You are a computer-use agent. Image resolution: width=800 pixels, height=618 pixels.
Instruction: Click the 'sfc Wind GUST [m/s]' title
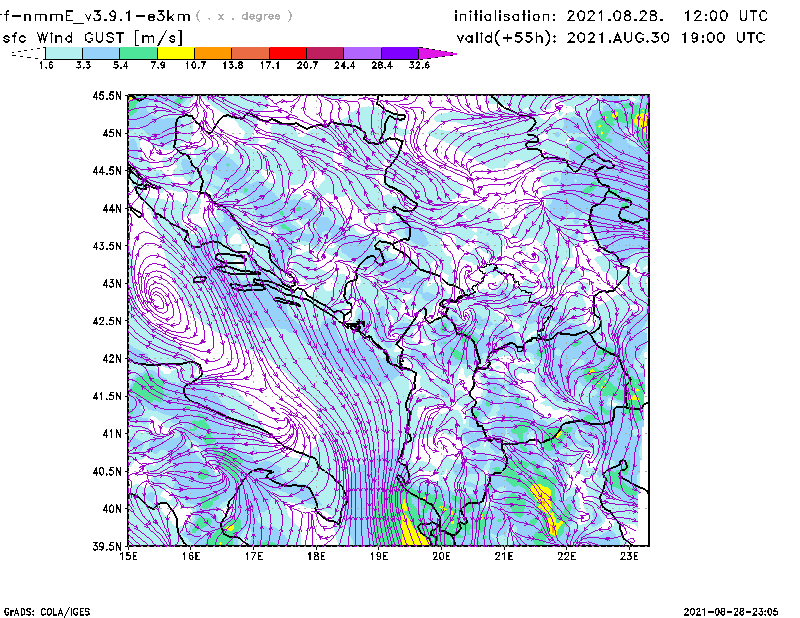pyautogui.click(x=92, y=38)
